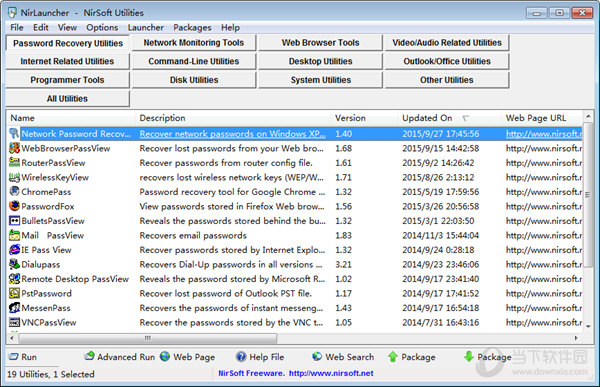This screenshot has width=600, height=387.
Task: Switch to System Utilities tab
Action: tap(320, 80)
